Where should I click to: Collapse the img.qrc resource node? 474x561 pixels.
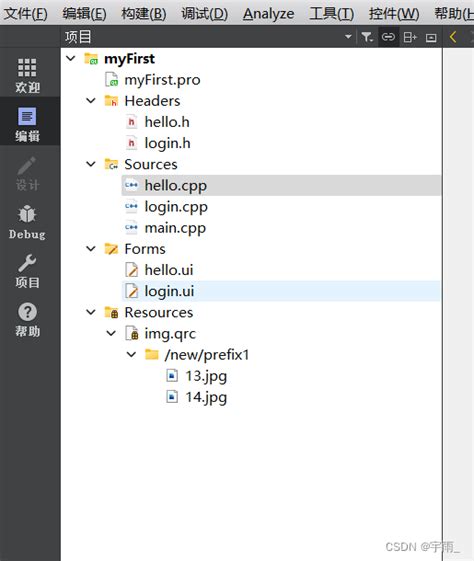pos(111,333)
